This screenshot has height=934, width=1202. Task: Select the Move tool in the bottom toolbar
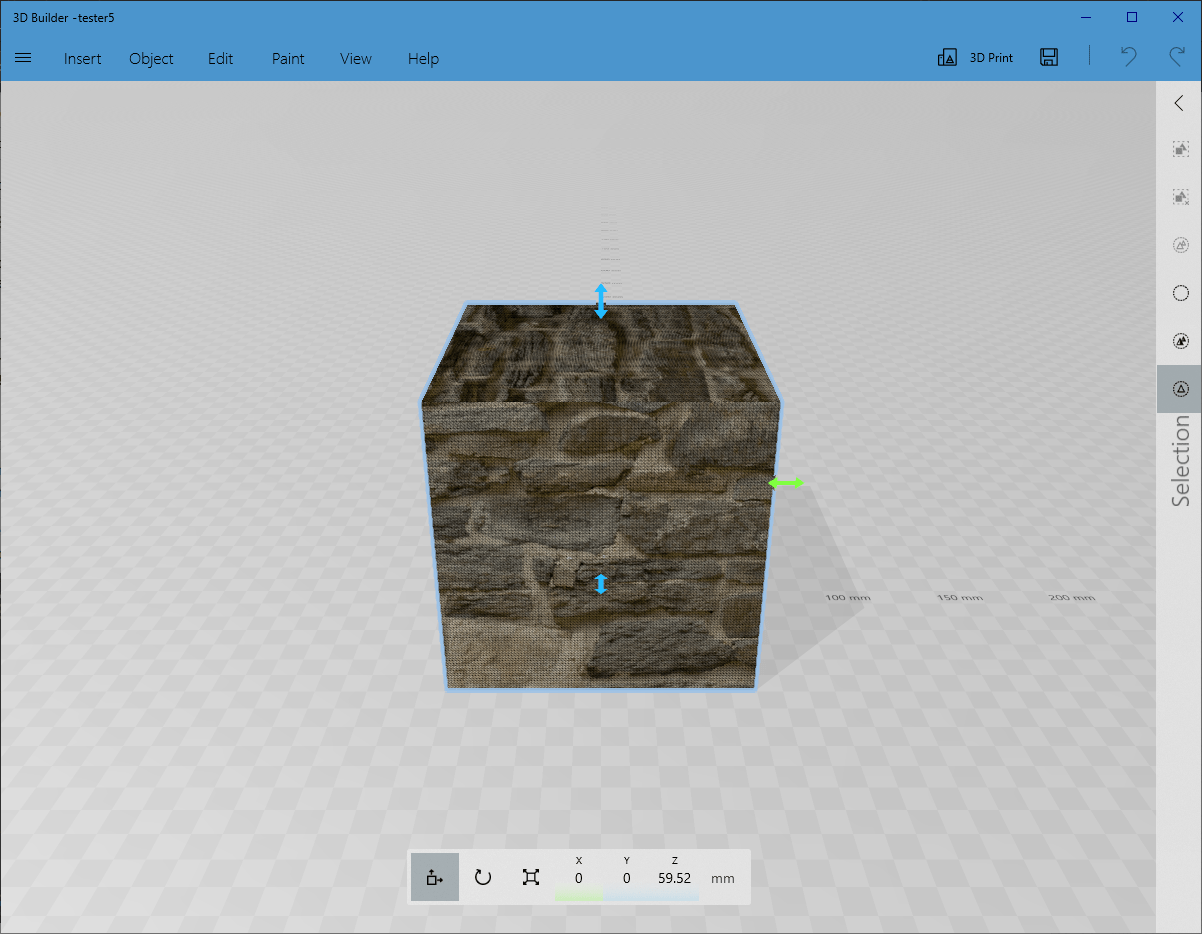[434, 877]
